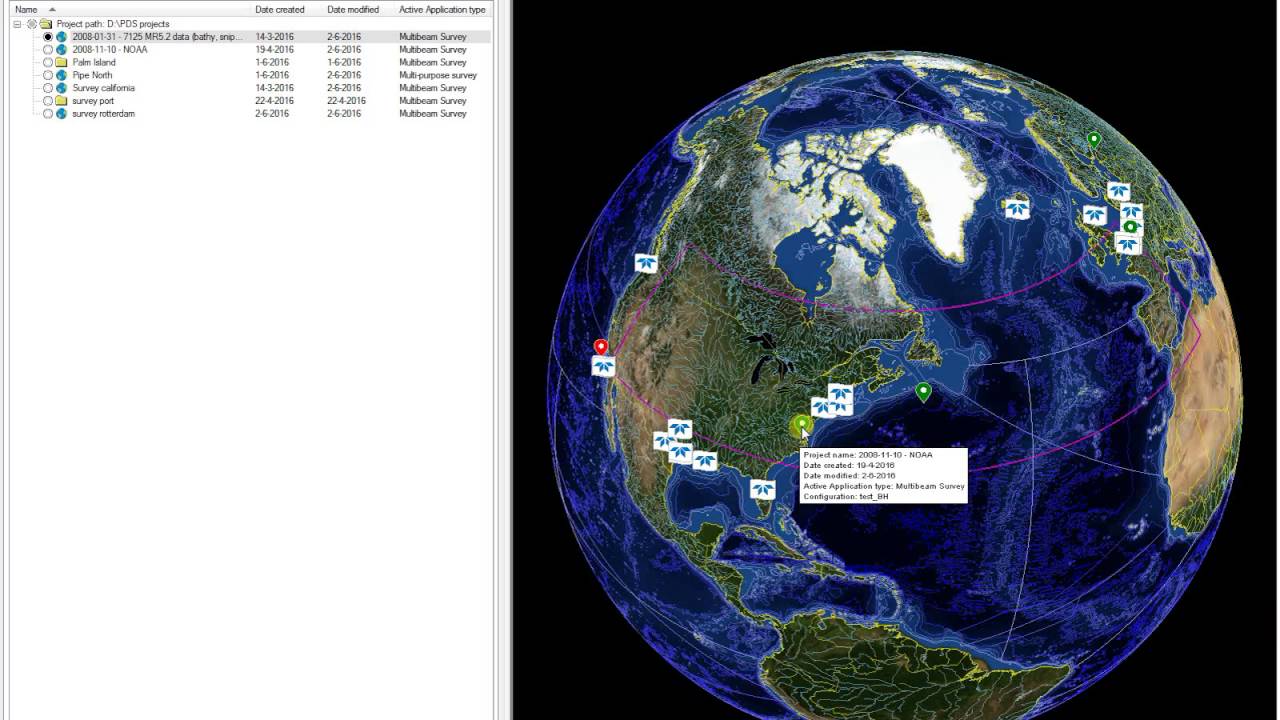This screenshot has height=720, width=1280.
Task: Click the green pin over northern Scandinavia
Action: [1094, 140]
